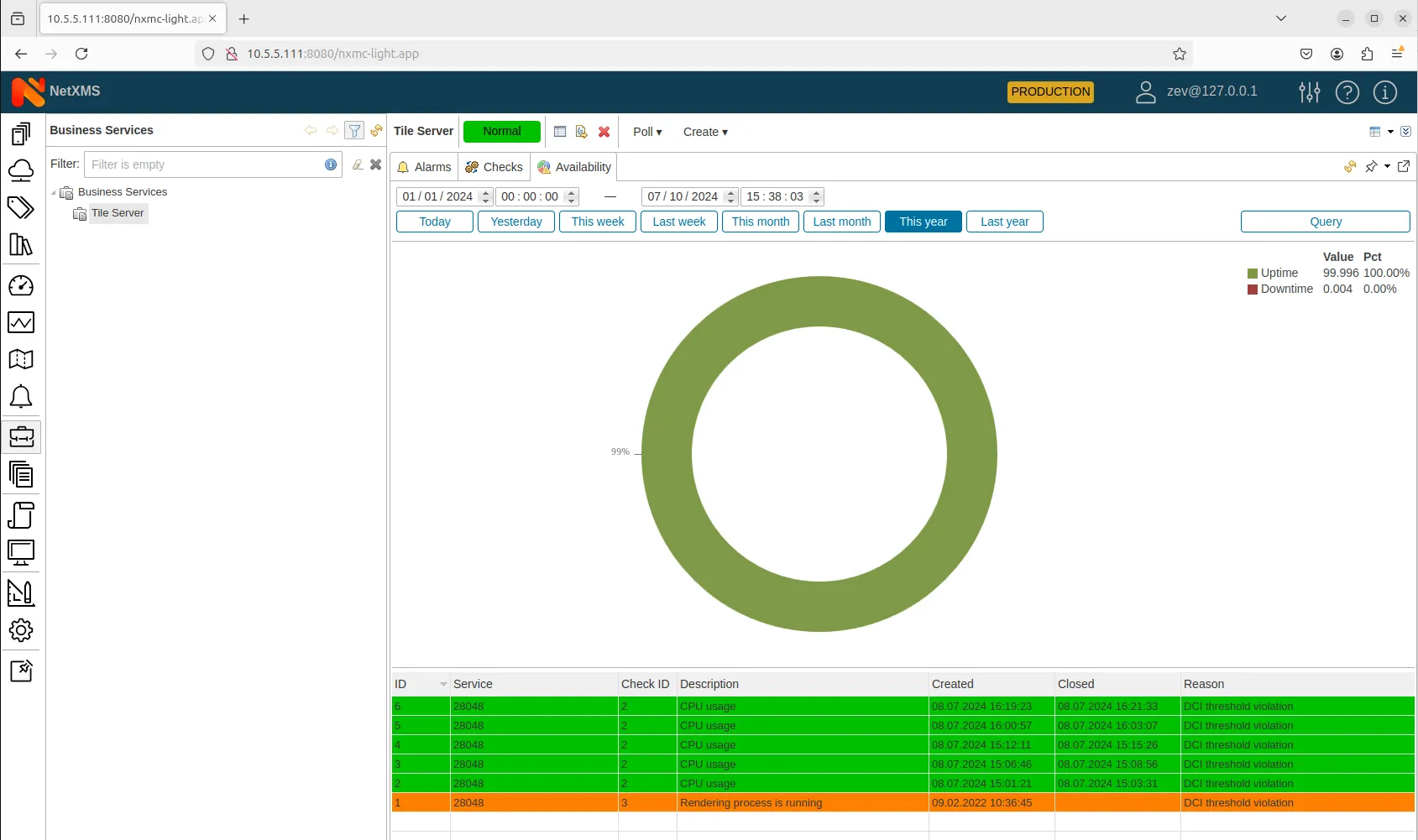Select the Business Services briefcase icon
This screenshot has height=840, width=1418.
[22, 436]
